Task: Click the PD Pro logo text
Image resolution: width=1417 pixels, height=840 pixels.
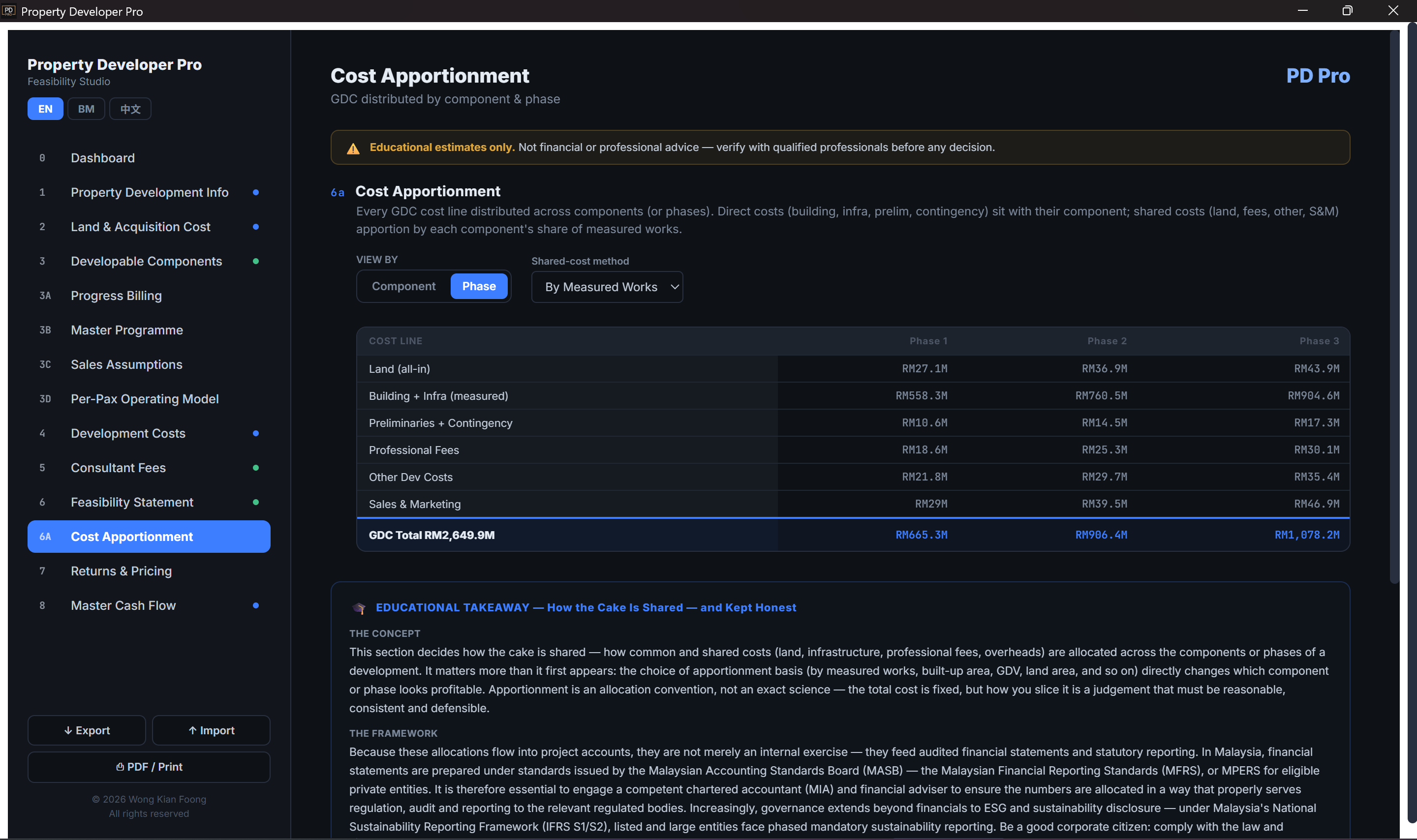Action: (x=1318, y=76)
